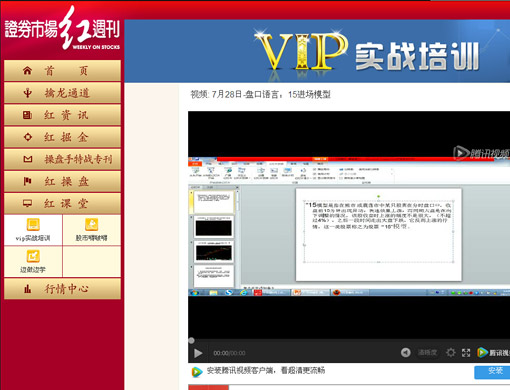Go to the 首页 home page
510x390 pixels.
[x=62, y=70]
